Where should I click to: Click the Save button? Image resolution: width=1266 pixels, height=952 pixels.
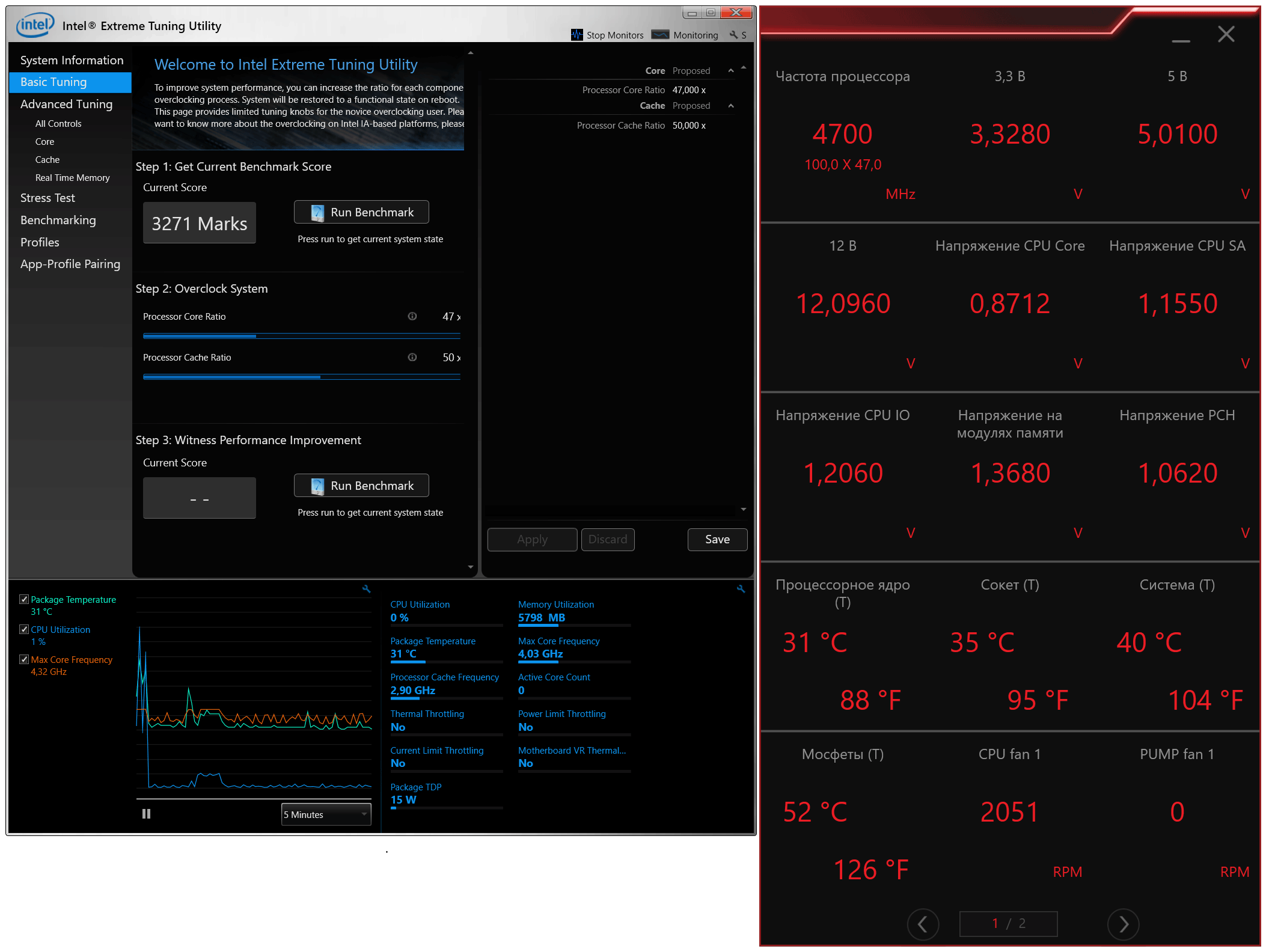717,539
